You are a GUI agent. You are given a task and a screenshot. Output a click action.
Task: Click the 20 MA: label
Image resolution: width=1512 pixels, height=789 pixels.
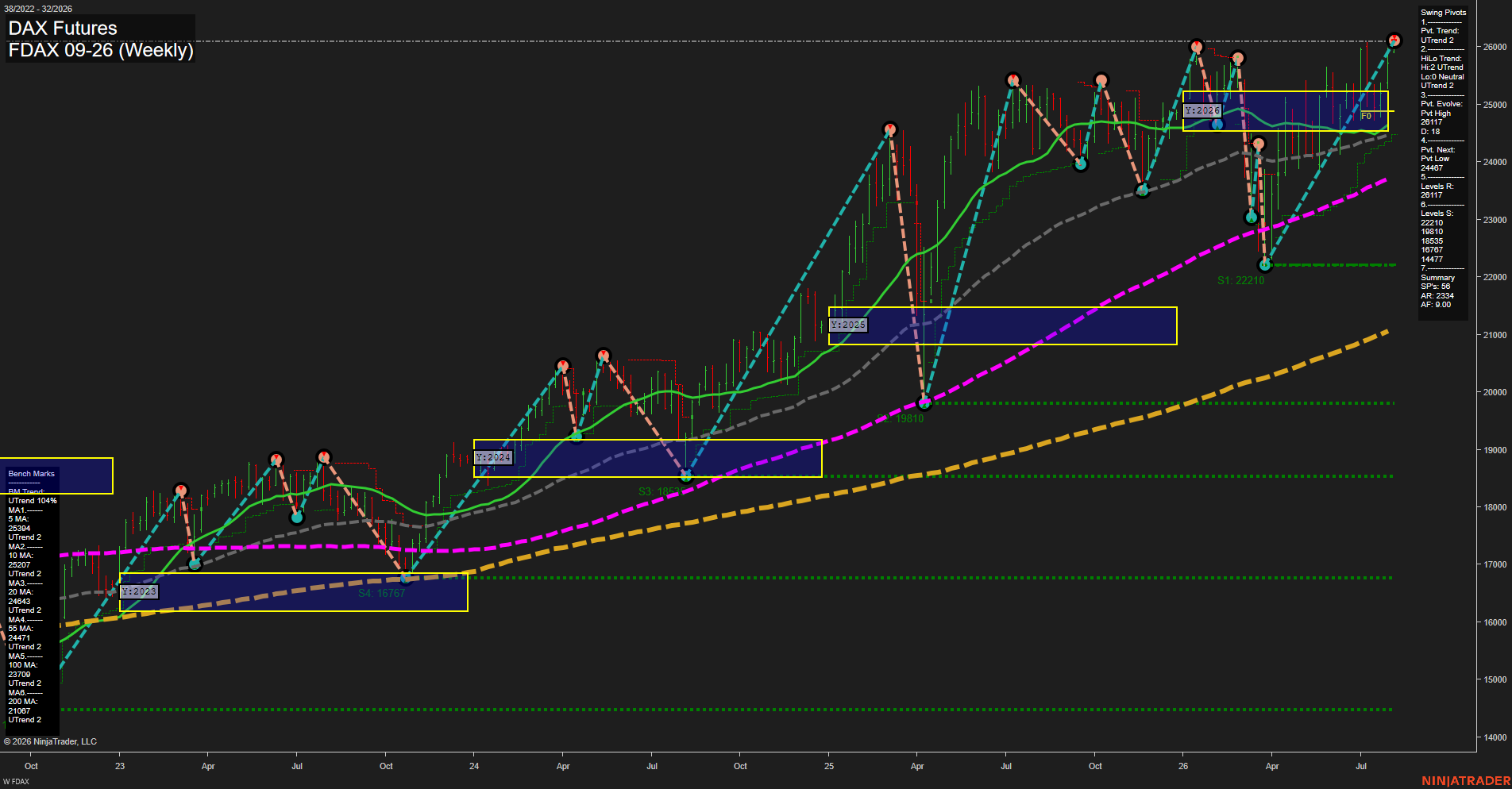(21, 592)
